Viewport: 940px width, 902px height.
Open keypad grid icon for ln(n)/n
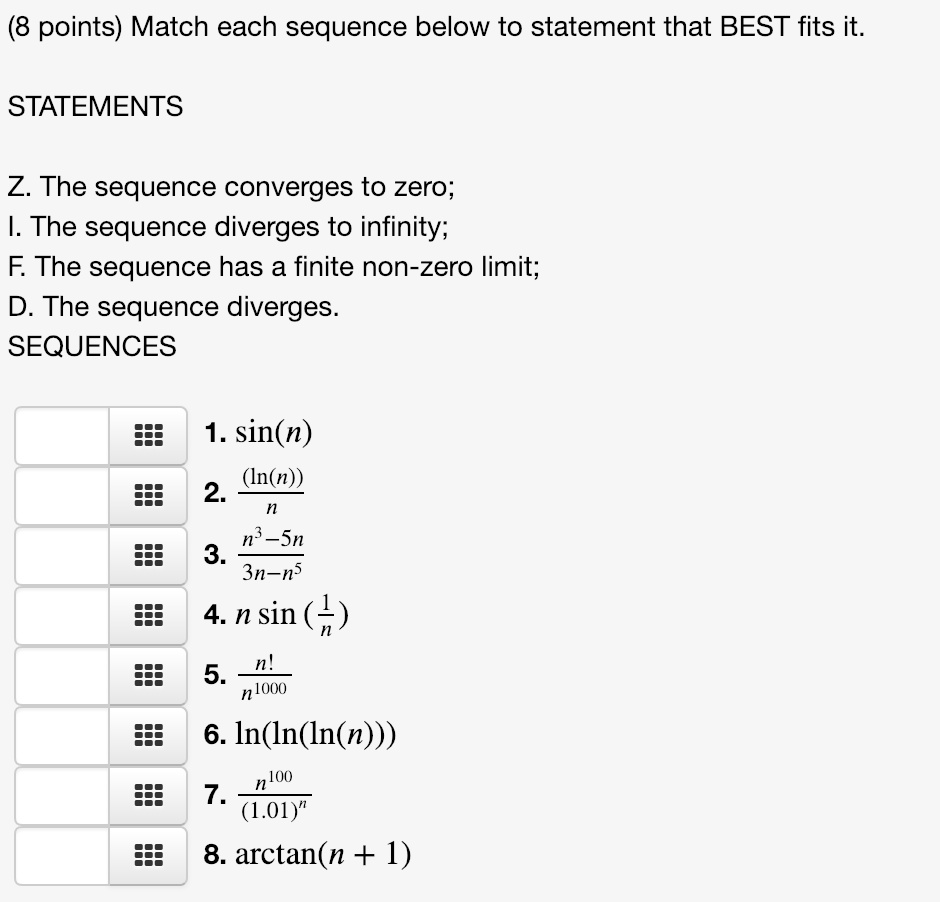click(147, 496)
